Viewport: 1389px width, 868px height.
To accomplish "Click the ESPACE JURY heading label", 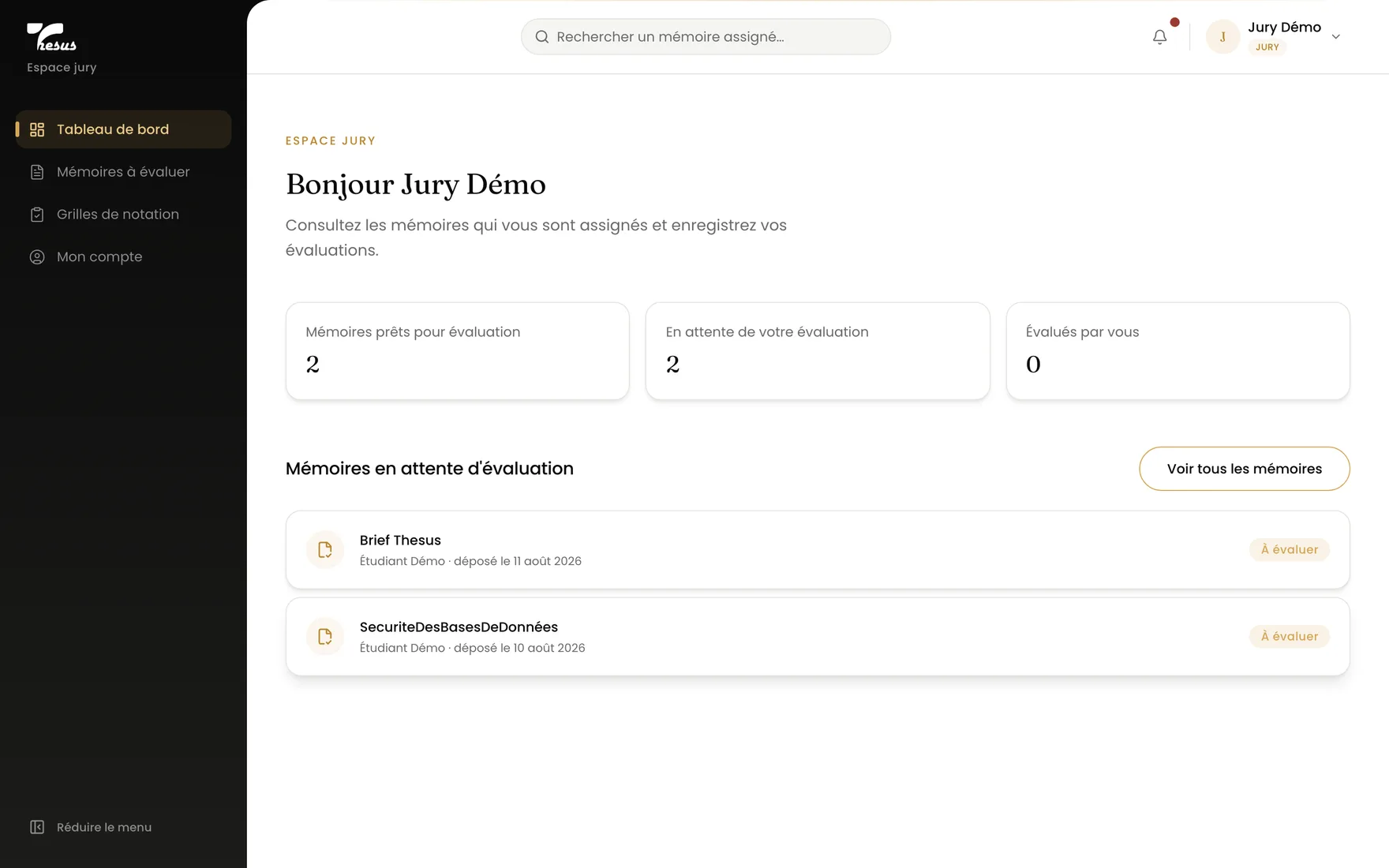I will click(x=331, y=140).
